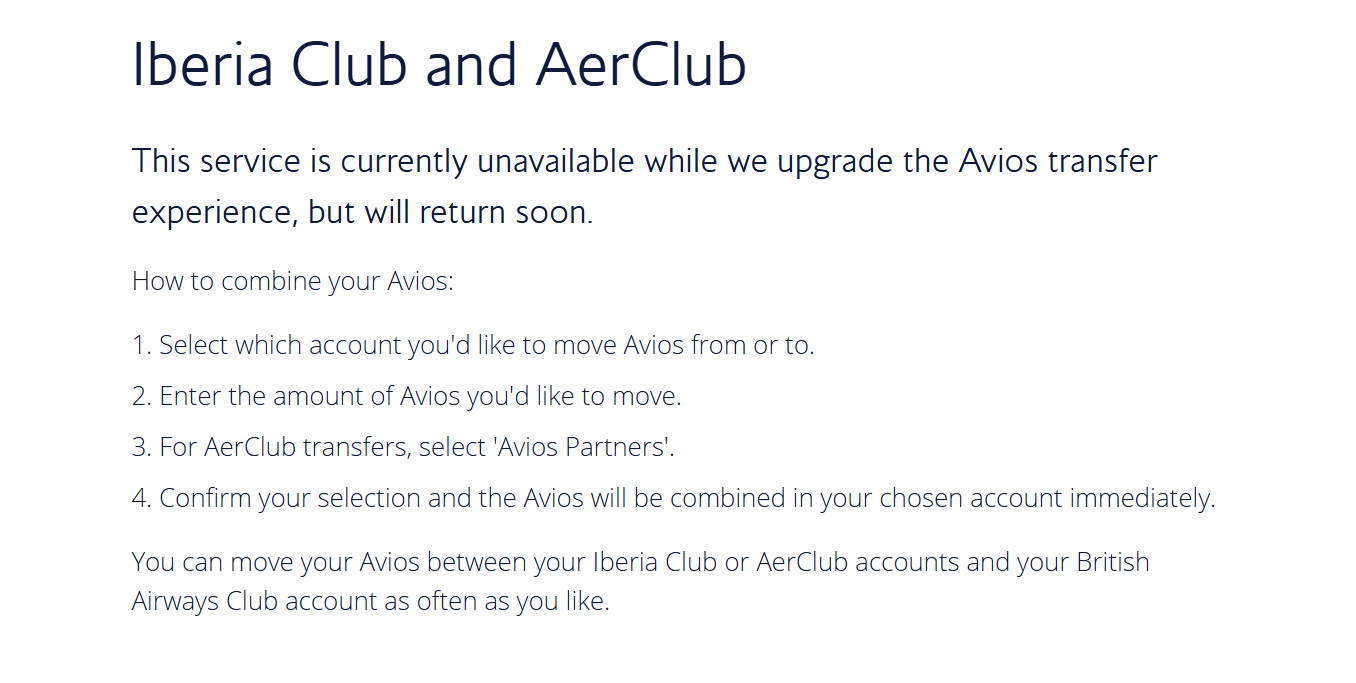The height and width of the screenshot is (683, 1356).
Task: Click the 'experience, but will return soon' line
Action: coord(362,212)
